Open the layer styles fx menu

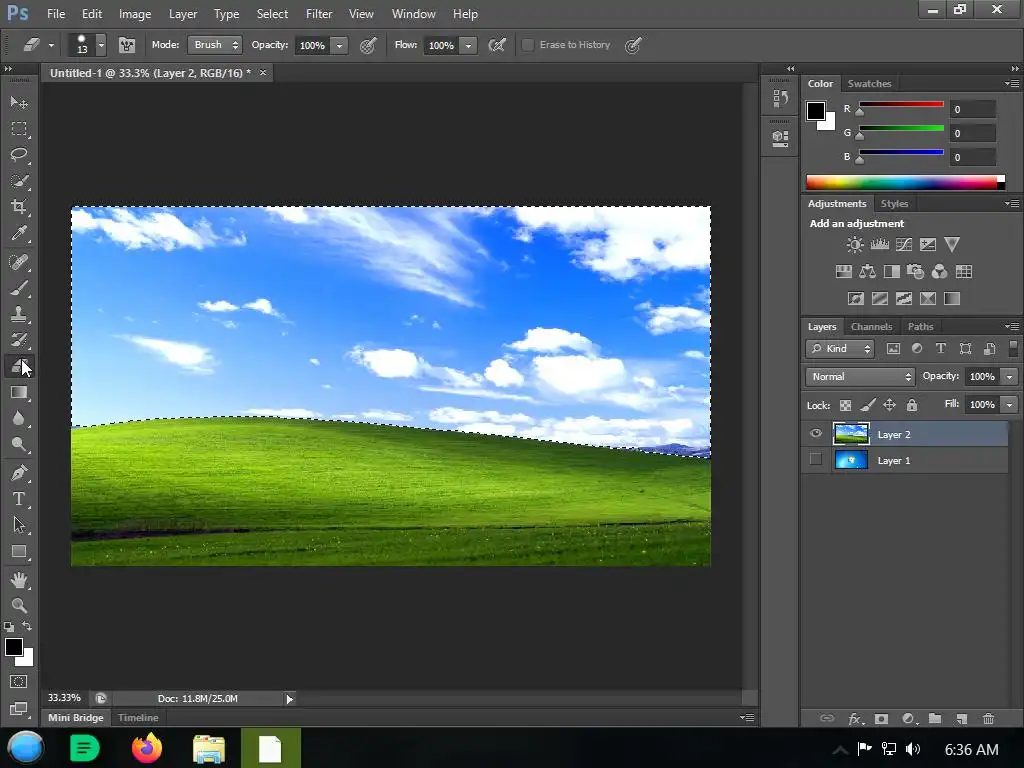(856, 718)
